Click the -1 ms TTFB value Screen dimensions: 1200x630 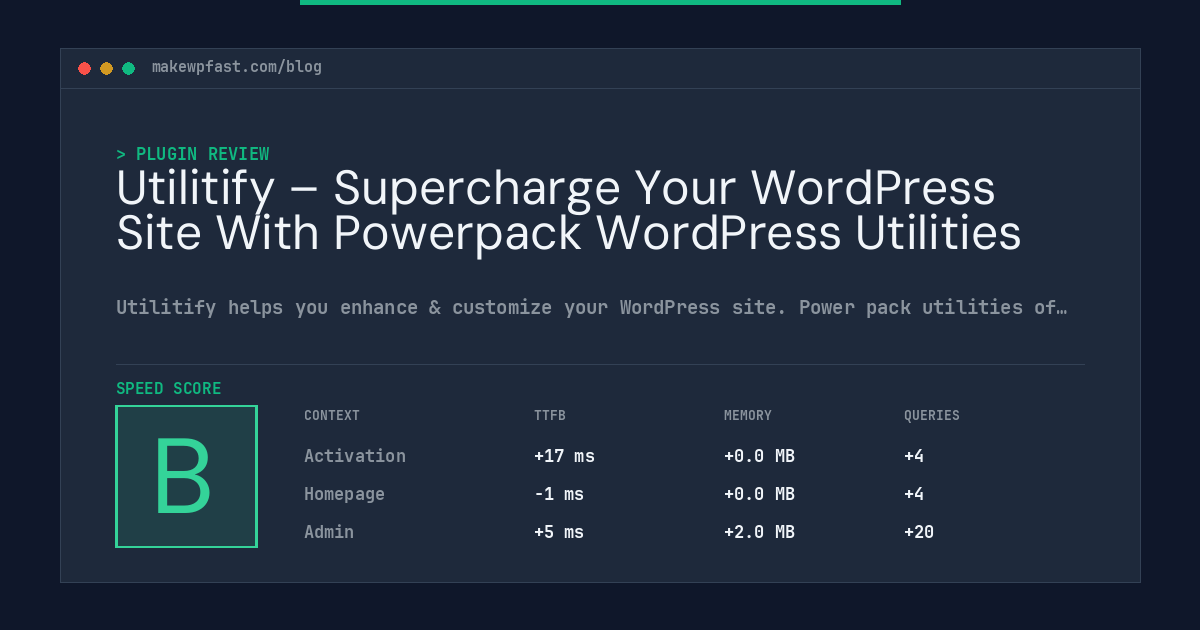(559, 494)
